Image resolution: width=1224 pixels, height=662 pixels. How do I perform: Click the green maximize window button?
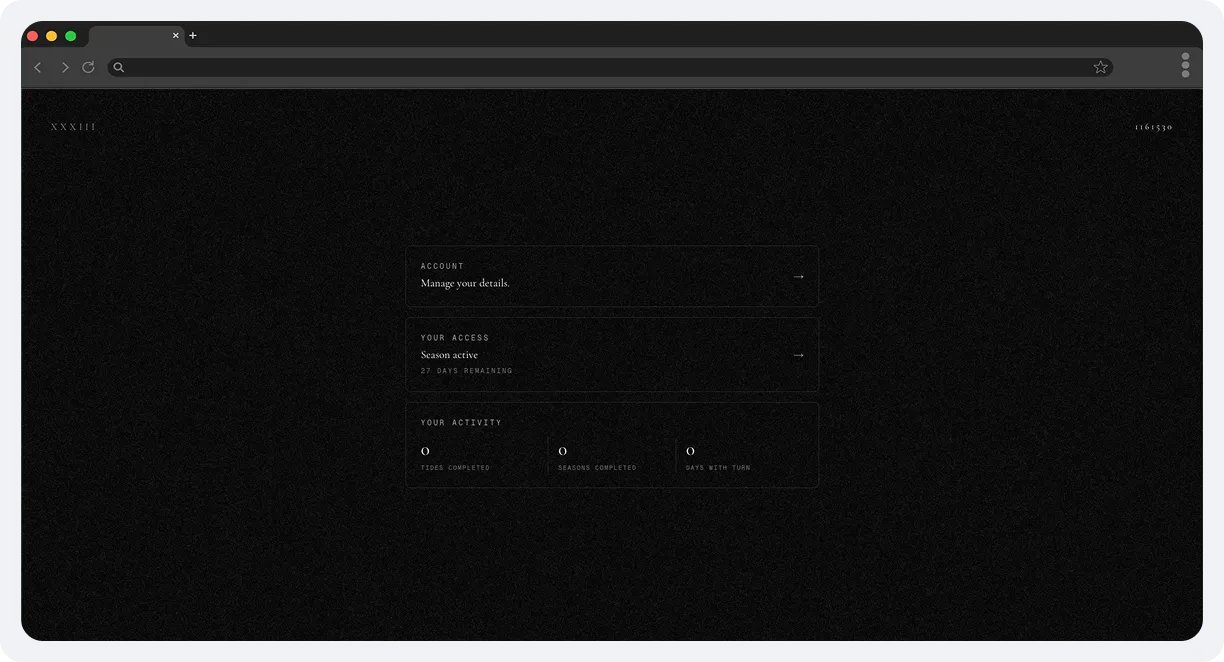click(x=70, y=36)
